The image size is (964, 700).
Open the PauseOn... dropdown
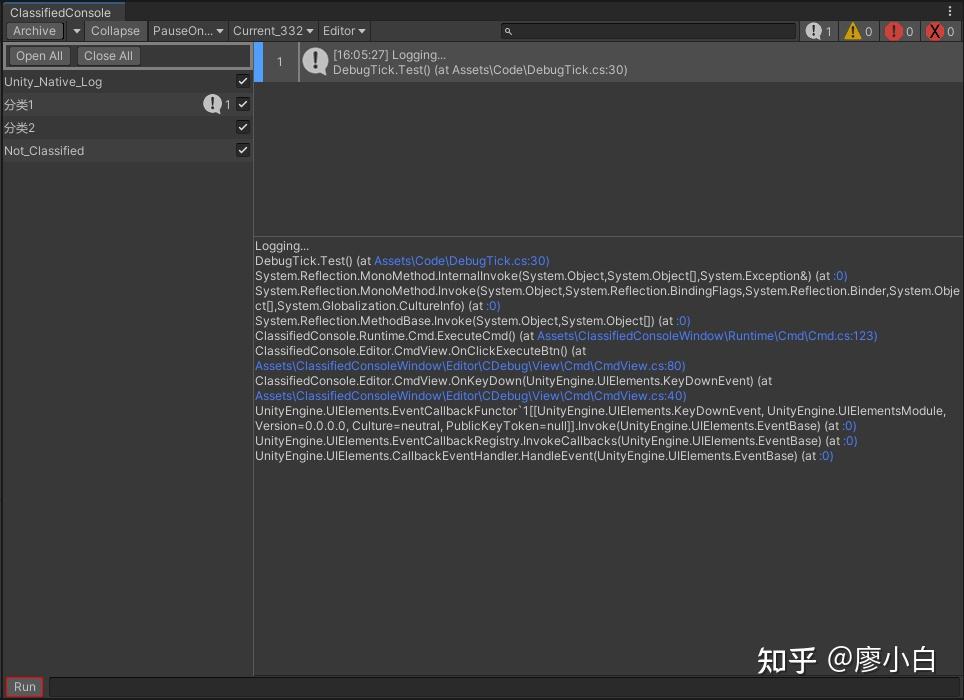pos(188,31)
